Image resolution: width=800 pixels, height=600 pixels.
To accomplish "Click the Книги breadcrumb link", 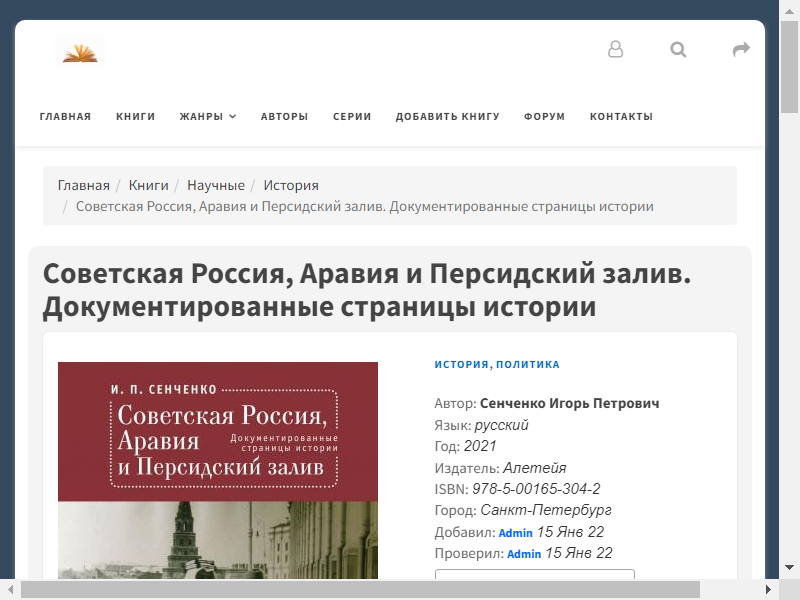I will click(148, 185).
